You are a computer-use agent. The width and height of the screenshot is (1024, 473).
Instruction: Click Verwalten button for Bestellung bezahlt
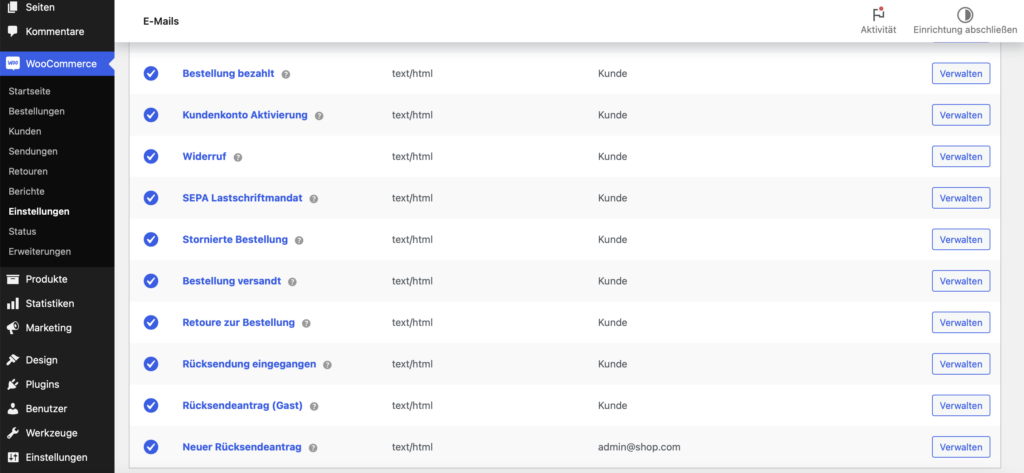(x=961, y=74)
